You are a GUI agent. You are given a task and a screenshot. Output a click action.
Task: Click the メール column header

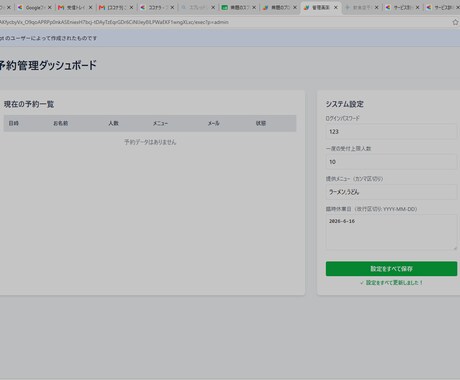point(214,123)
